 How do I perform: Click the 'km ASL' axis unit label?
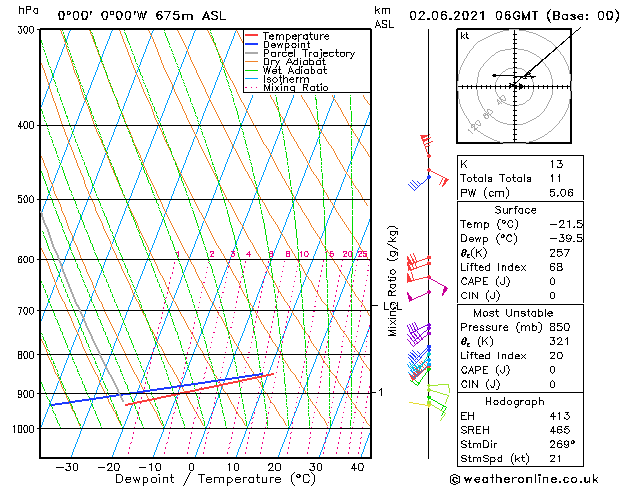384,17
